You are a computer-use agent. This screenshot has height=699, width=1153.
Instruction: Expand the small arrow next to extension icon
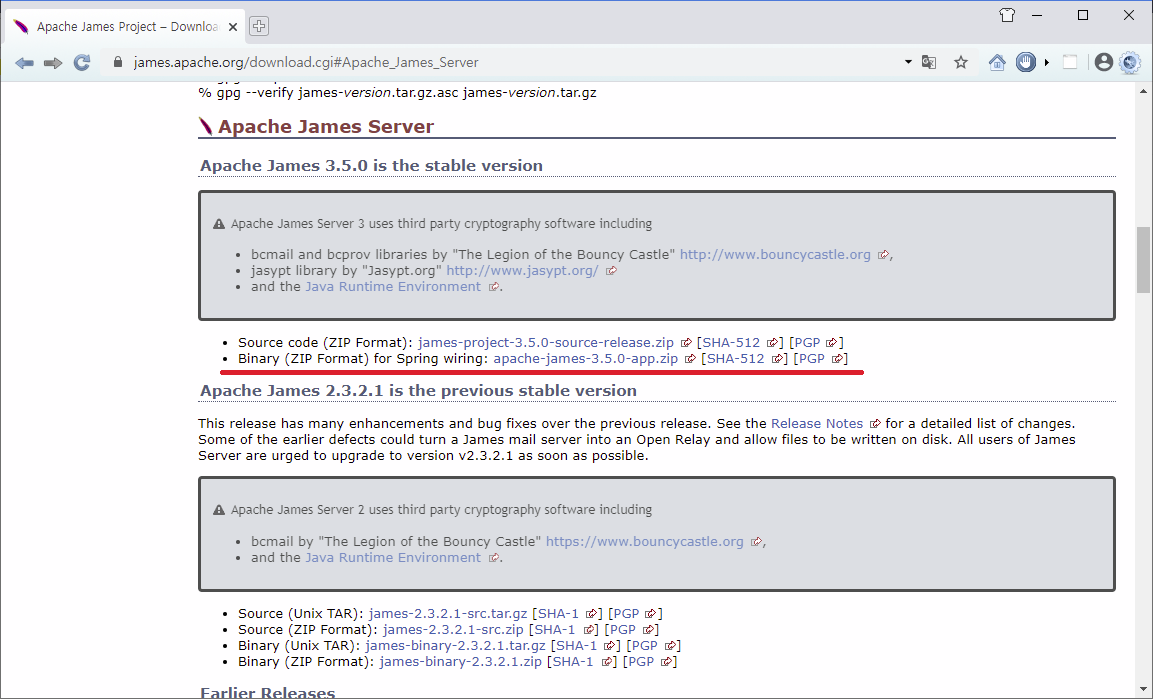point(1046,62)
